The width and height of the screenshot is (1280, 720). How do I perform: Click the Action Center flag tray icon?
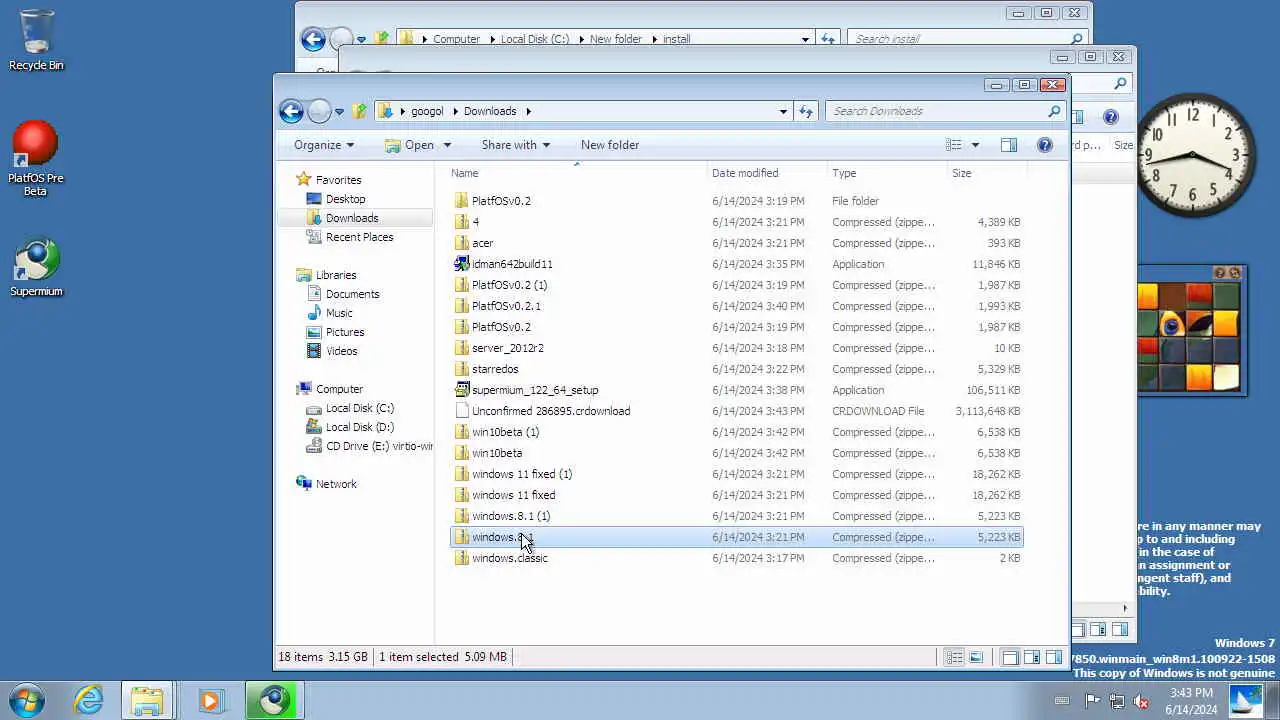coord(1092,701)
